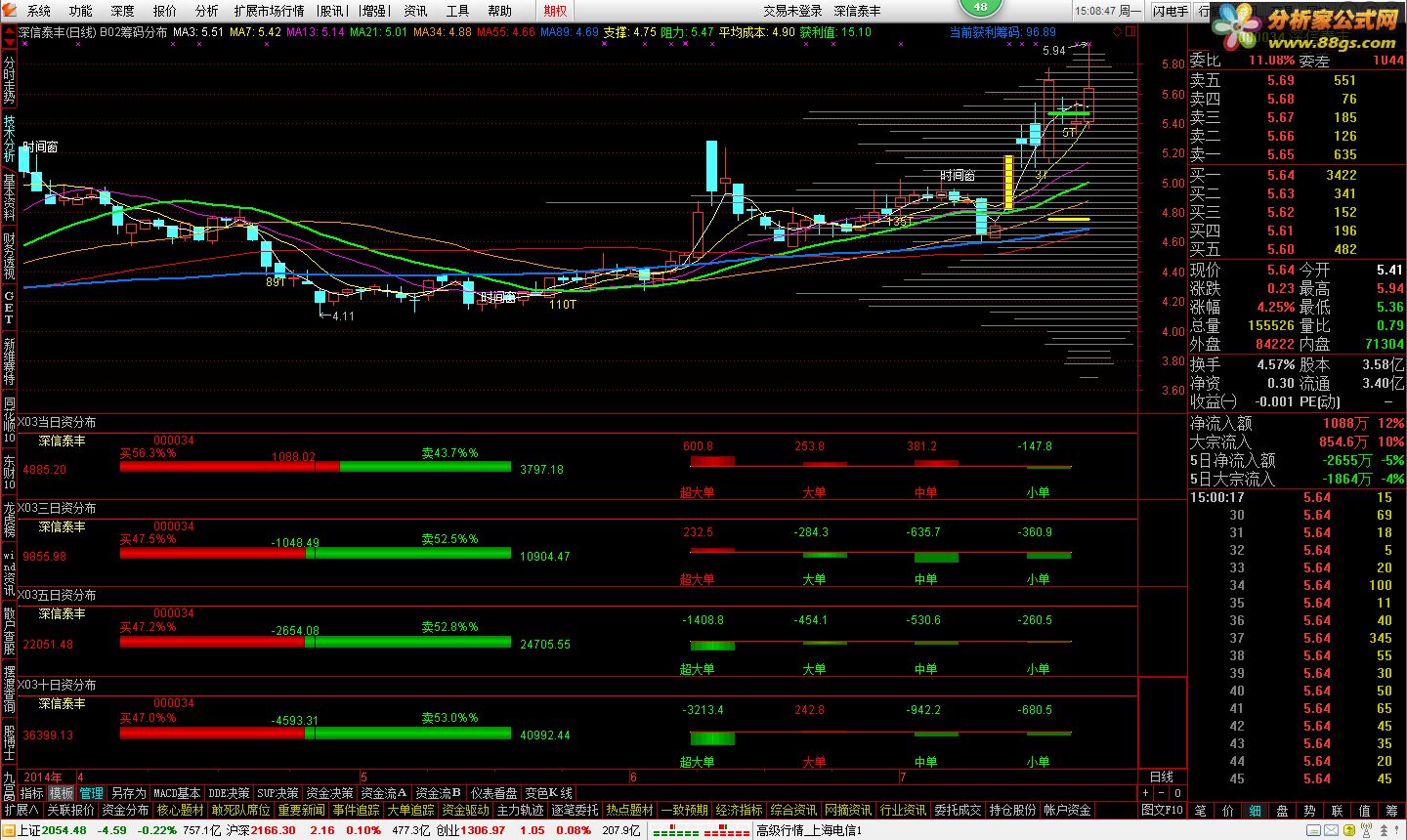The image size is (1407, 840).
Task: Open the 图文F10 button
Action: coord(1162,811)
